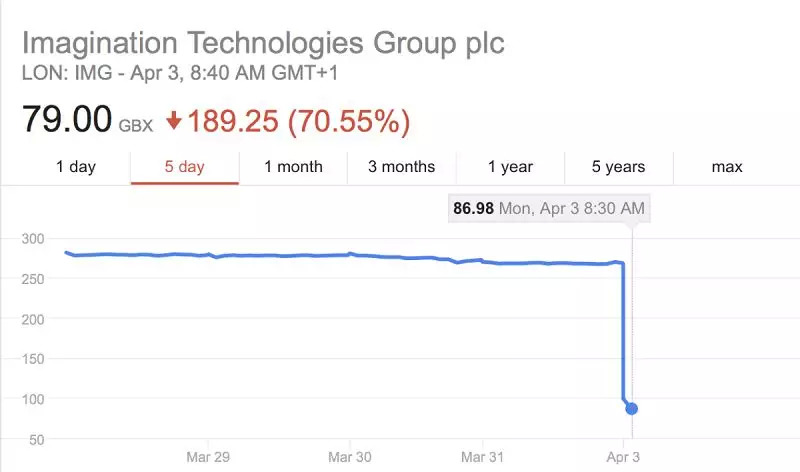Click the 79.00 current price

66,120
